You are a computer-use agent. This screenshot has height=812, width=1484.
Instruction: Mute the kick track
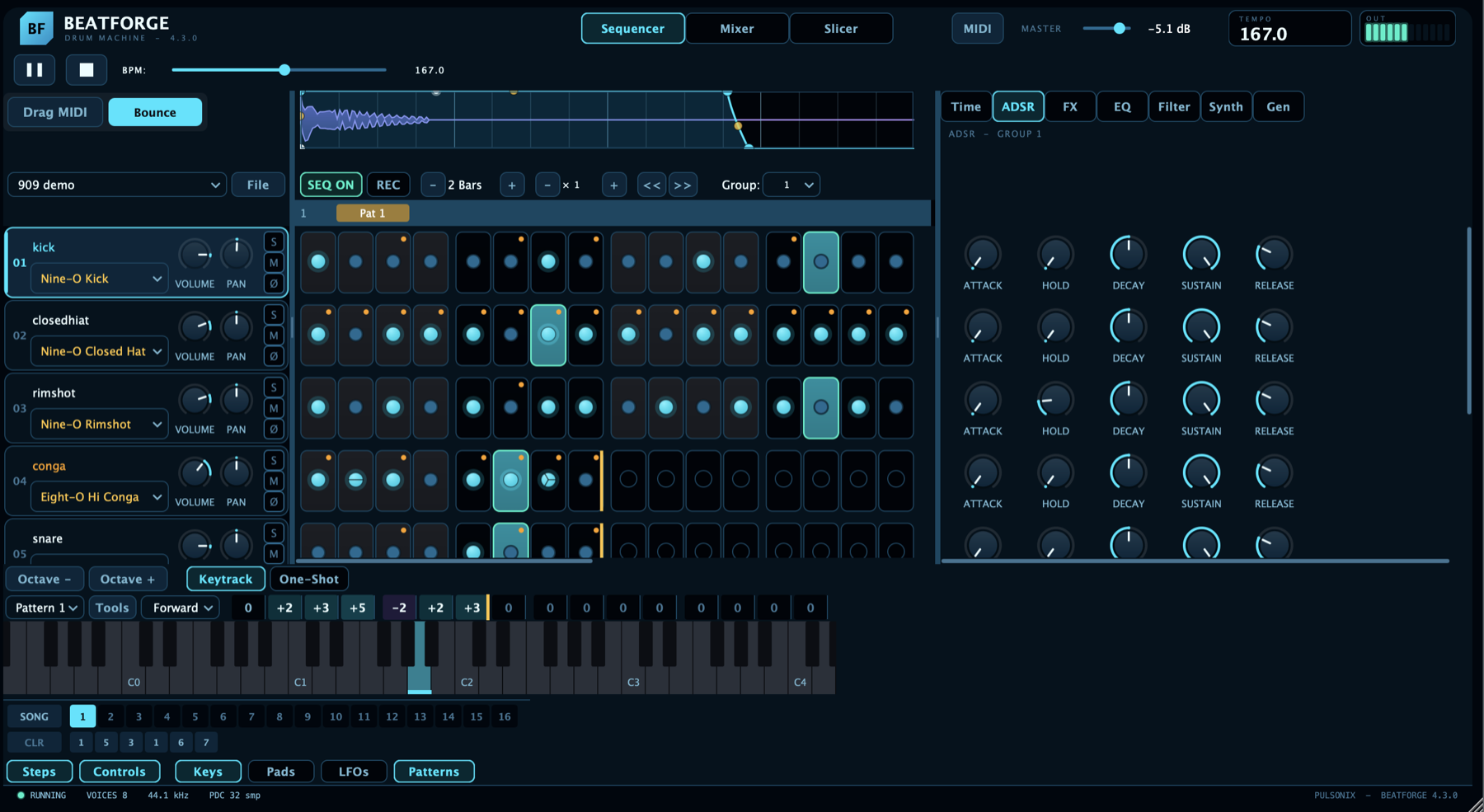point(274,263)
